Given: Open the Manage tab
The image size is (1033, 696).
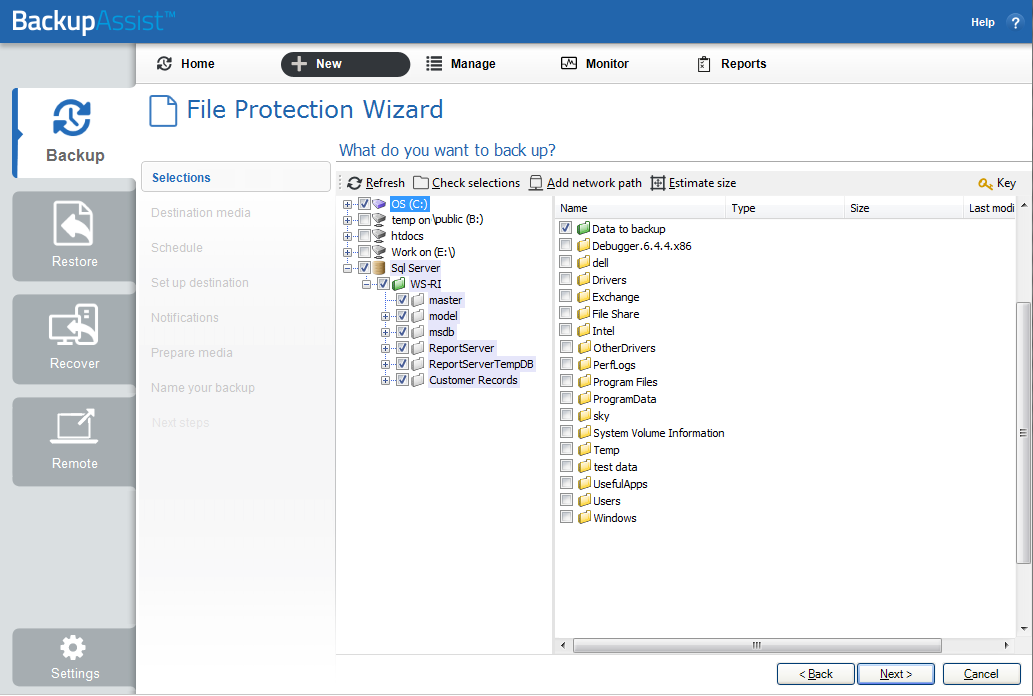Looking at the screenshot, I should click(461, 64).
